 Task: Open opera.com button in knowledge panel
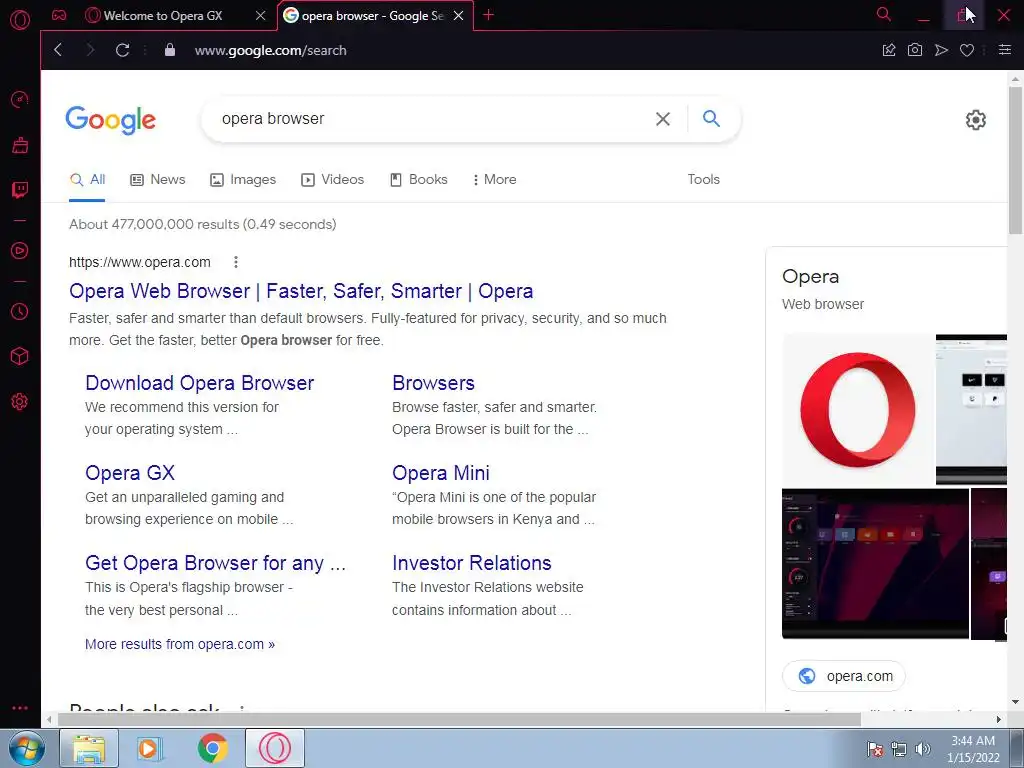point(844,676)
